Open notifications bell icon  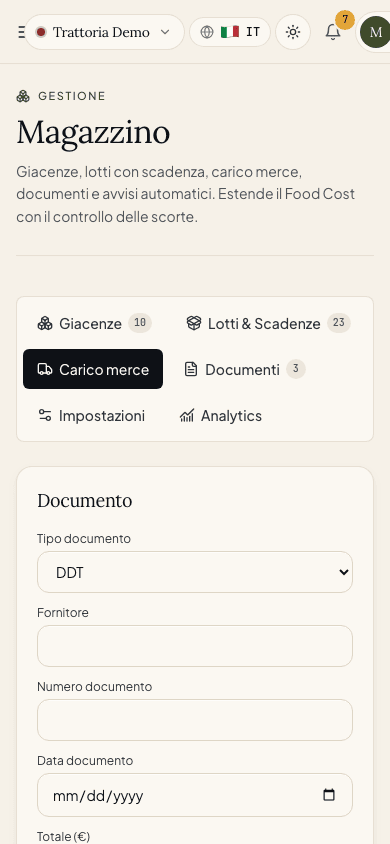pyautogui.click(x=333, y=32)
